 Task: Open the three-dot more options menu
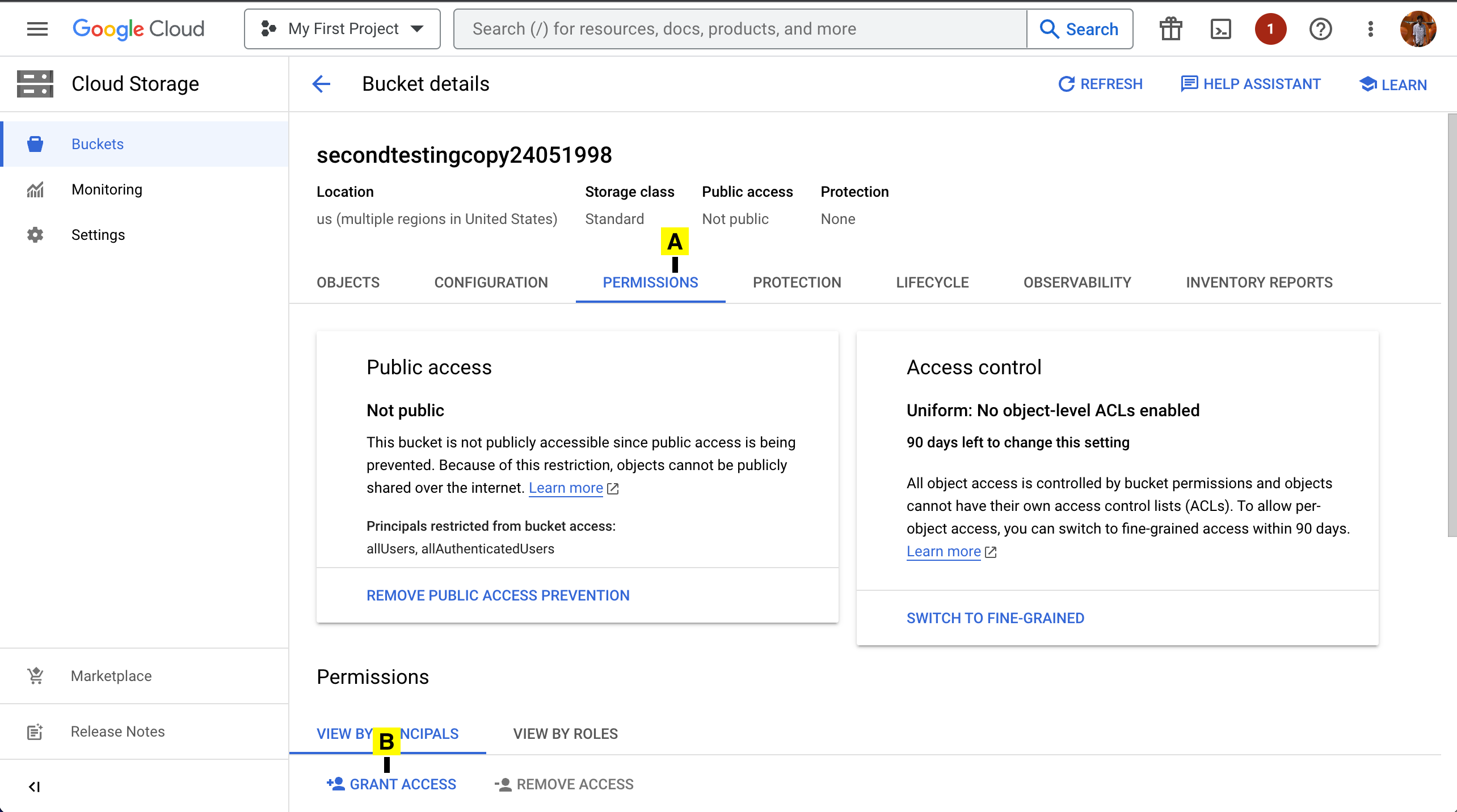point(1370,29)
